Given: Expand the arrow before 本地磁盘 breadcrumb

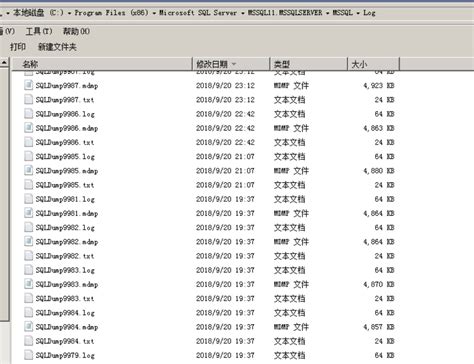Looking at the screenshot, I should (7, 13).
